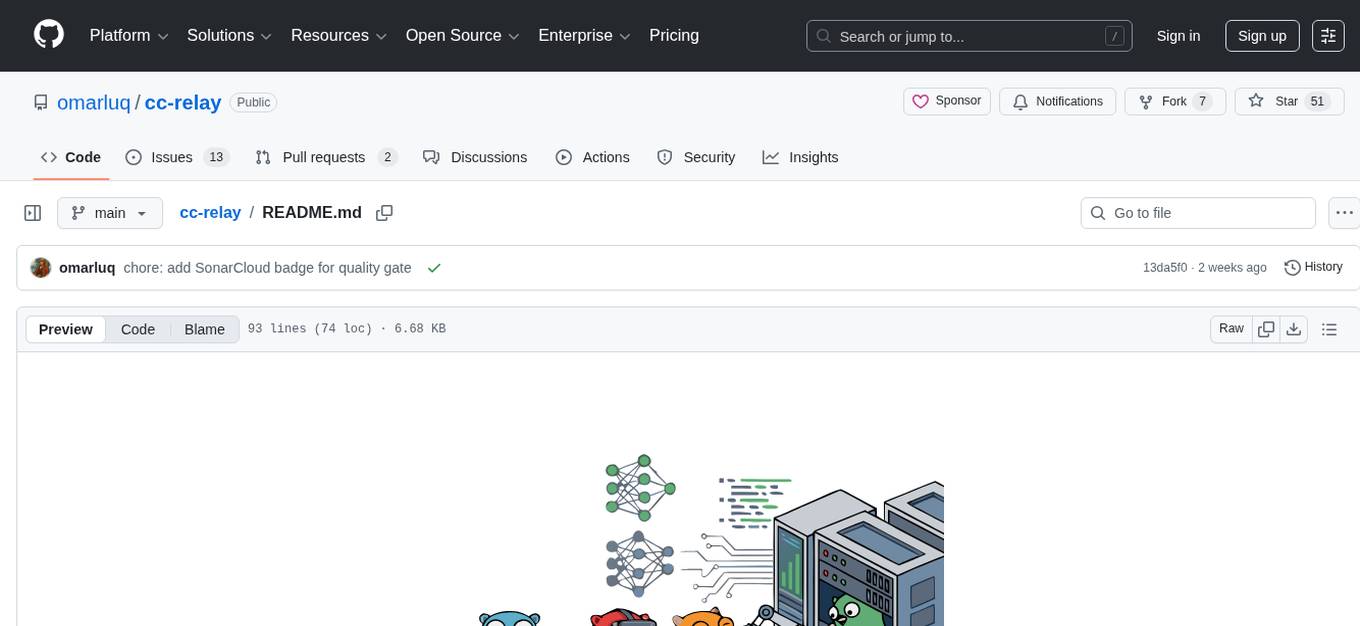Open the Blame view tab
Screen dimensions: 1360x626
point(204,329)
